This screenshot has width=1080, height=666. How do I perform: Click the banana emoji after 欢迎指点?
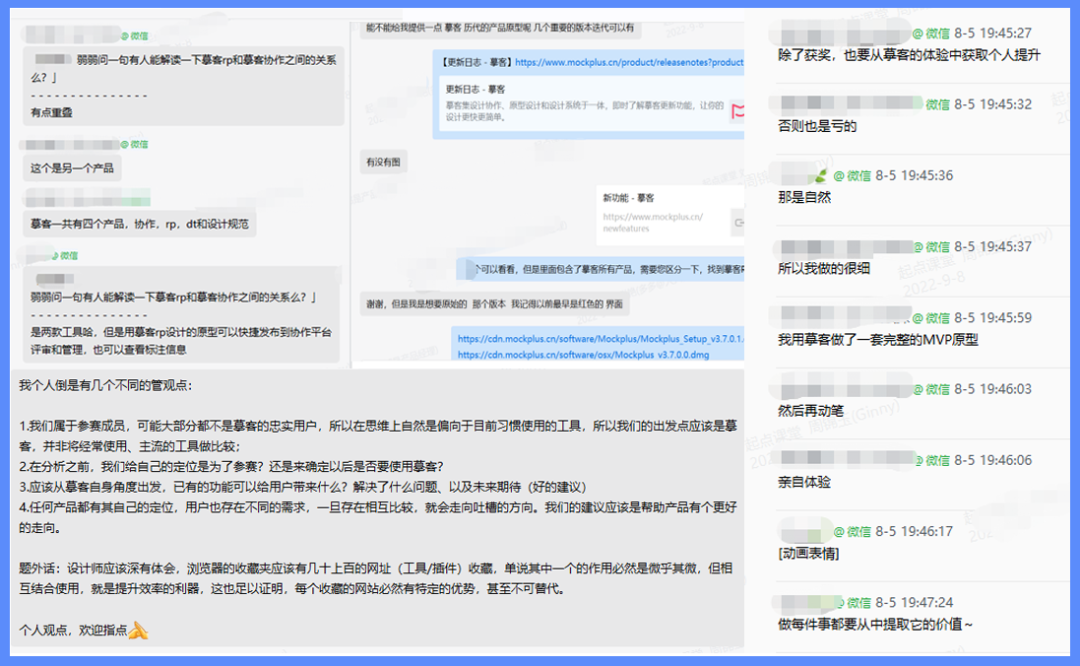[x=138, y=629]
